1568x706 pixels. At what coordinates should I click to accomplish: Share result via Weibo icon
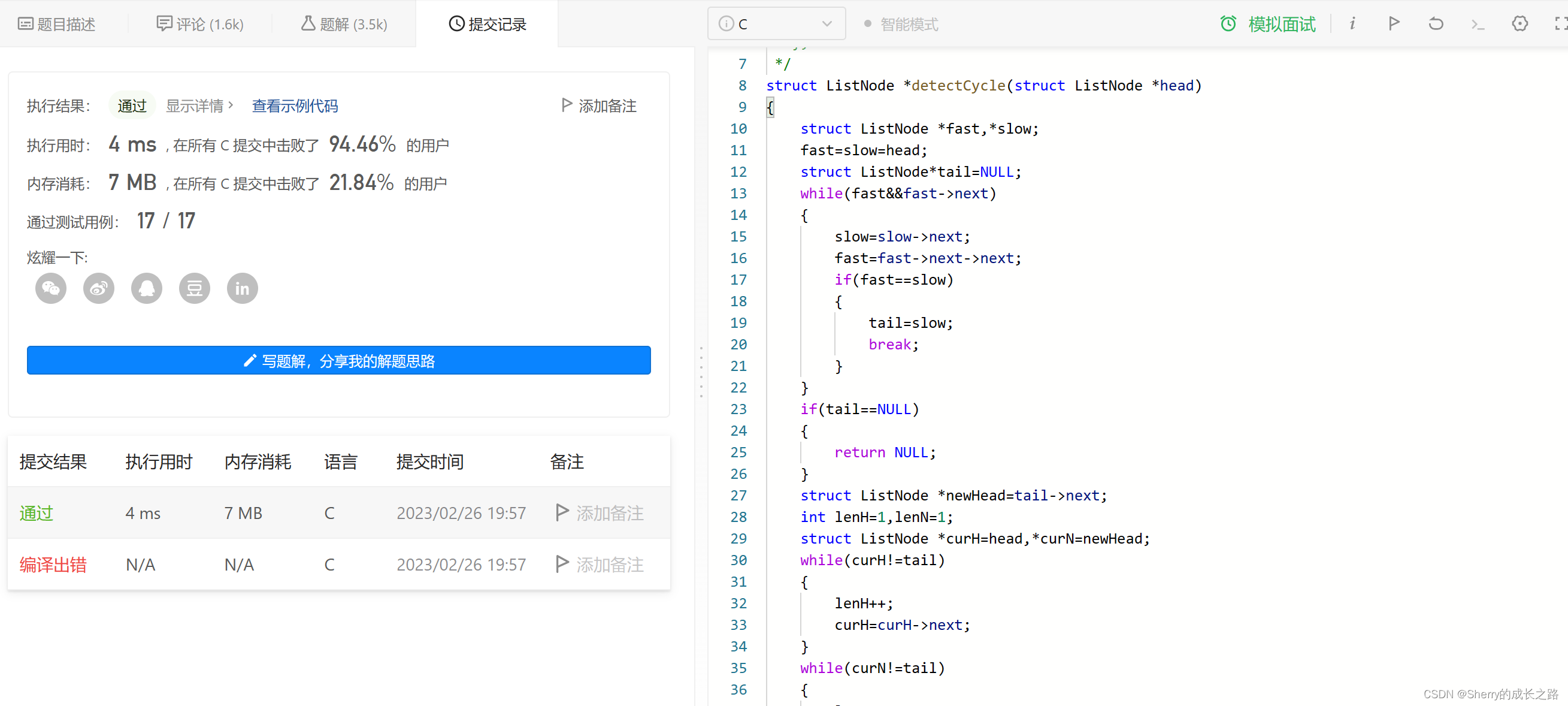(x=99, y=288)
